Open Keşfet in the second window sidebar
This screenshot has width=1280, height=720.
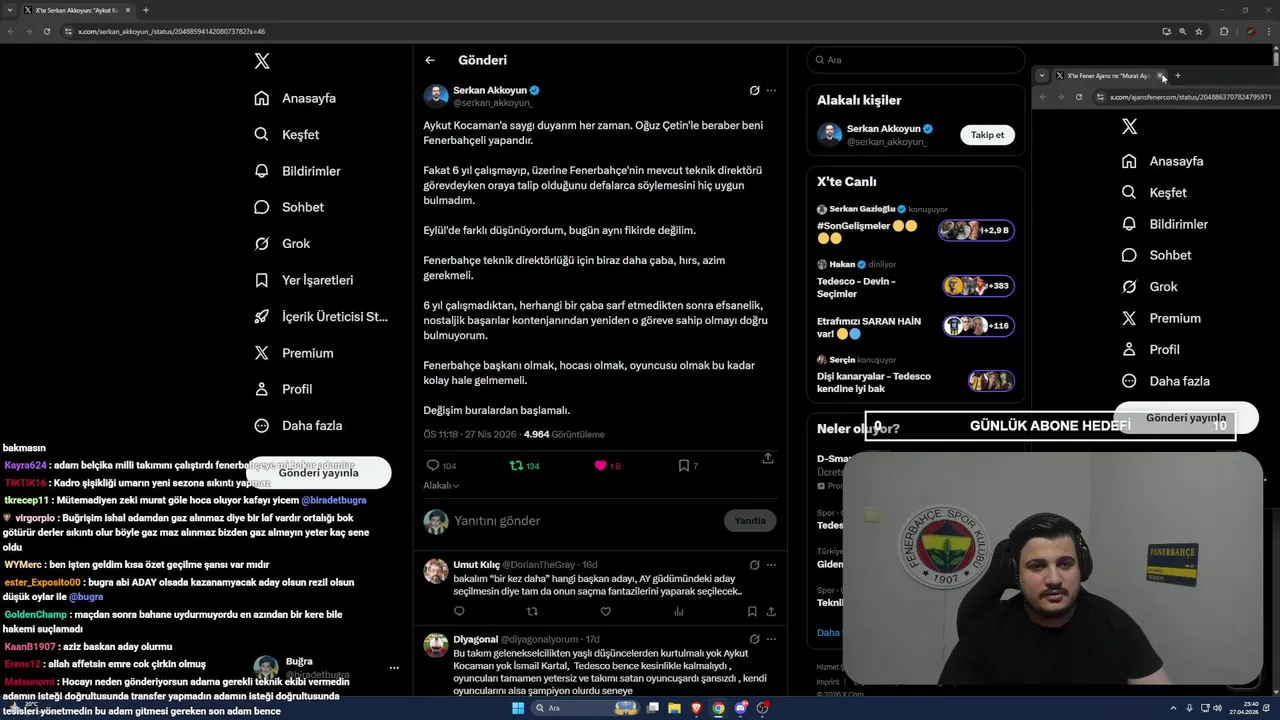coord(1154,192)
